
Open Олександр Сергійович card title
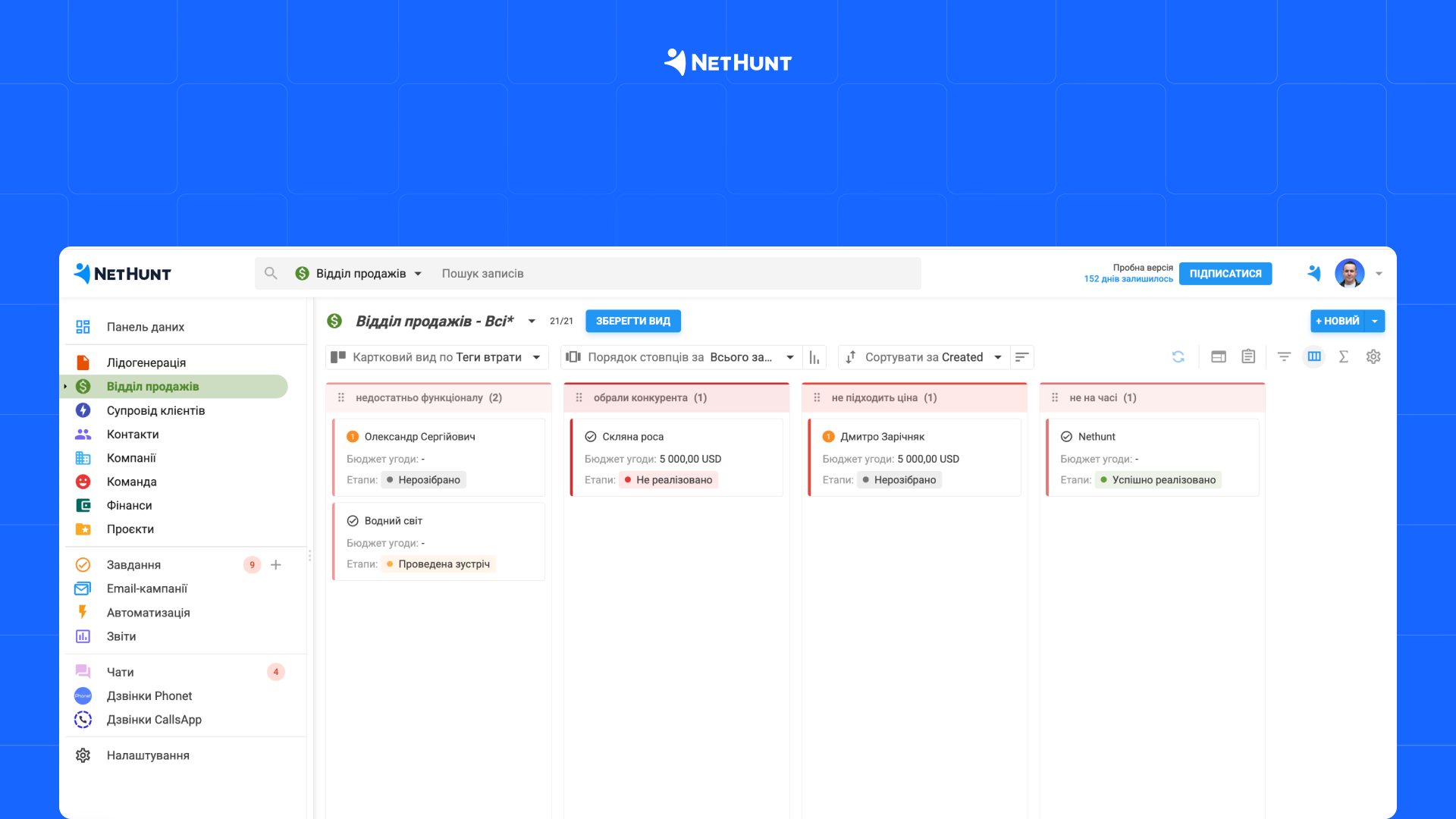420,437
